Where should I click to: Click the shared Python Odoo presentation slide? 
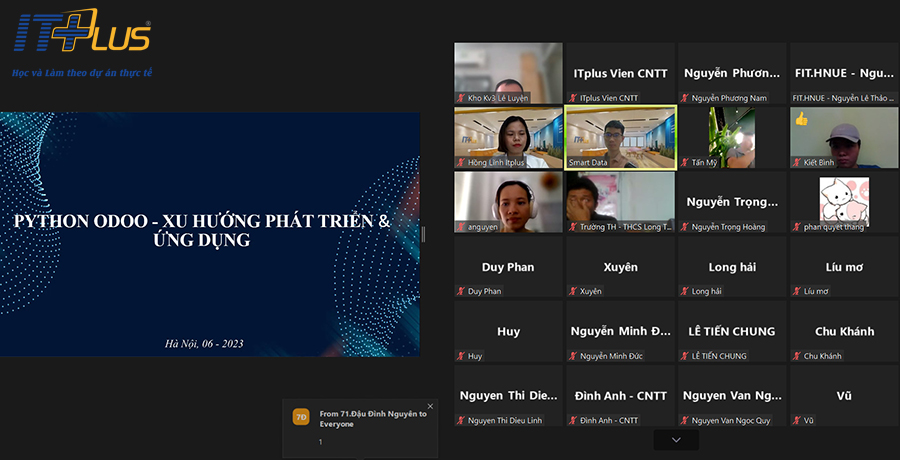pos(210,233)
